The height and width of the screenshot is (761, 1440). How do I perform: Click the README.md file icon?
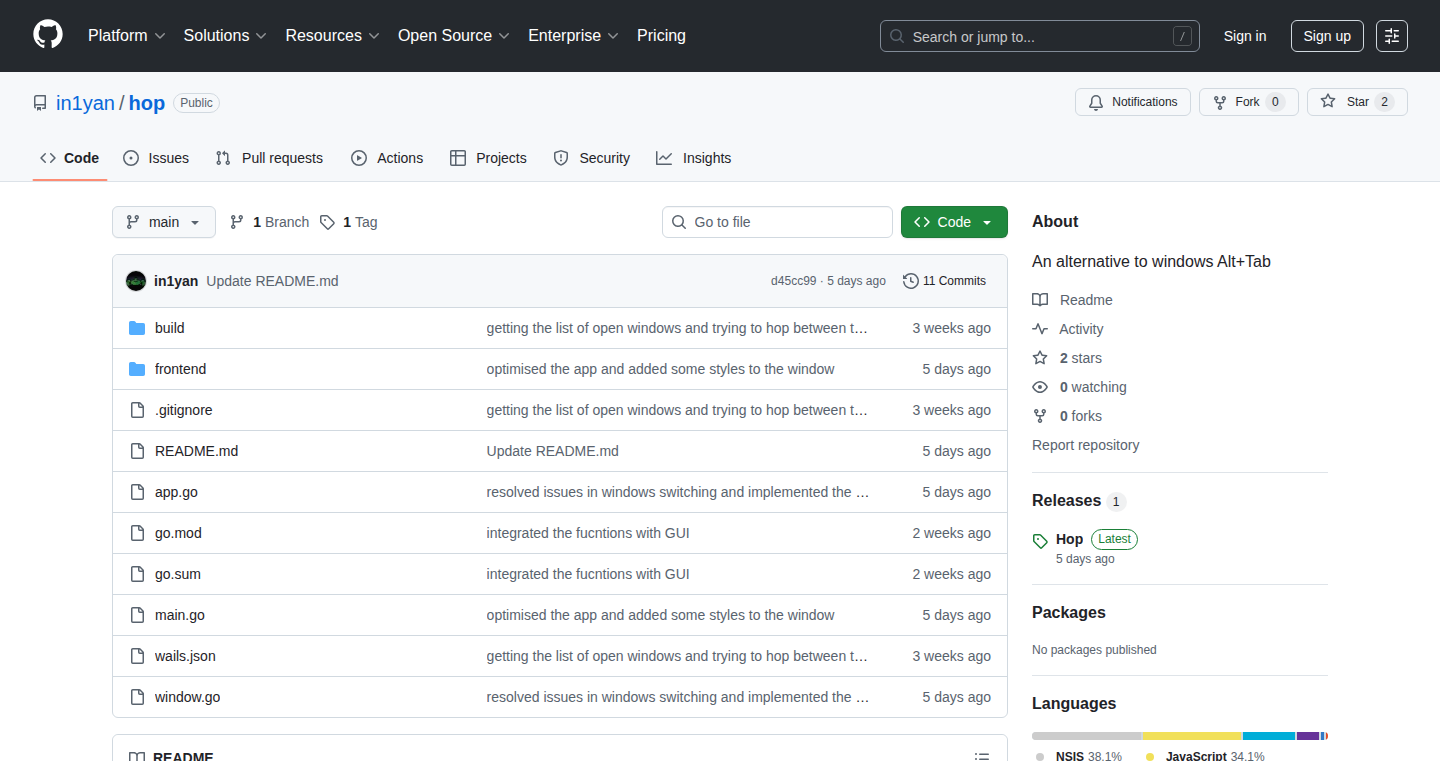[137, 451]
